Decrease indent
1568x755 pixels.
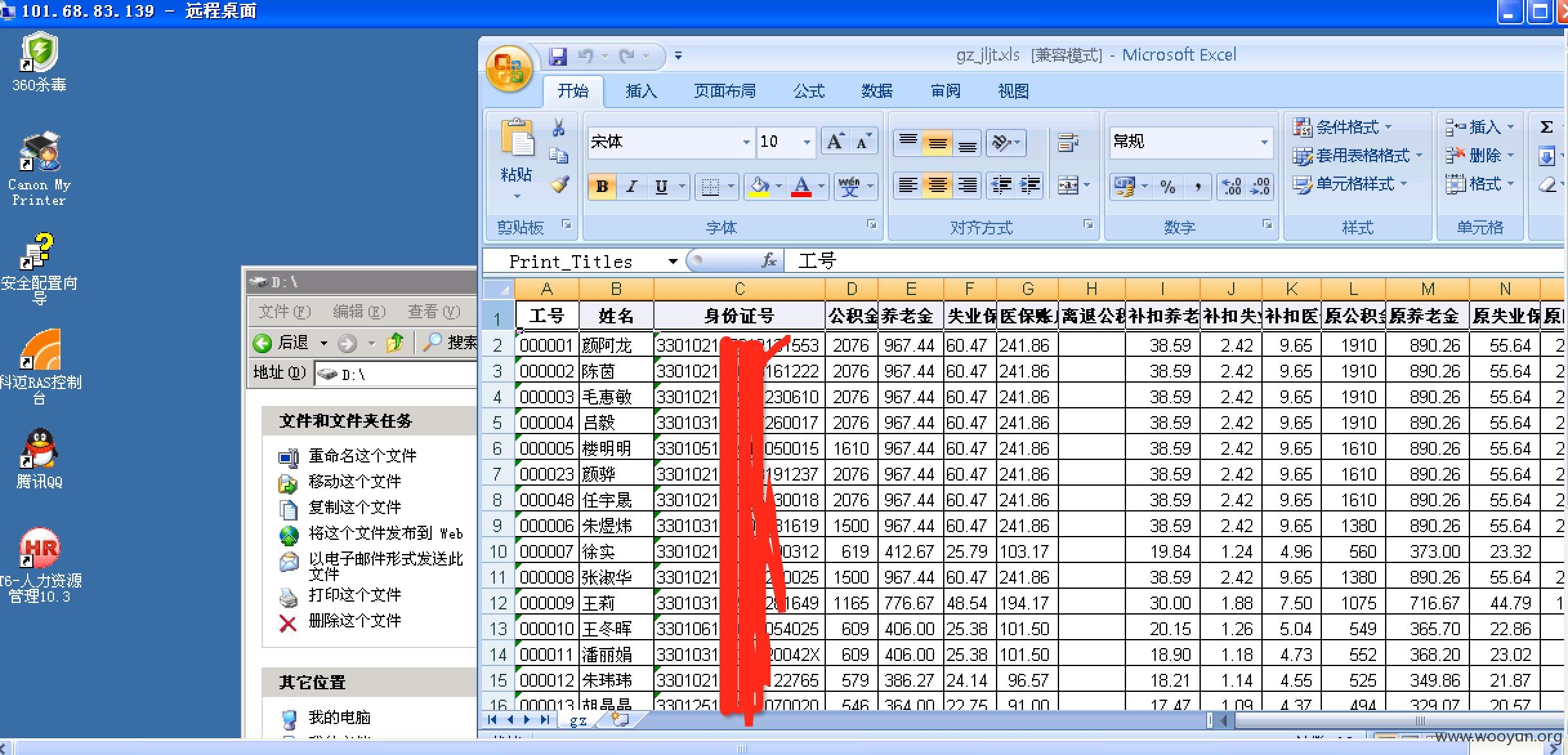click(x=1001, y=186)
